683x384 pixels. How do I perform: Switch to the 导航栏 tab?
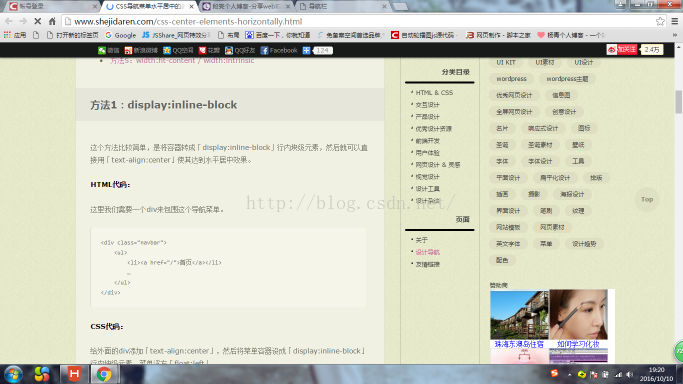342,7
